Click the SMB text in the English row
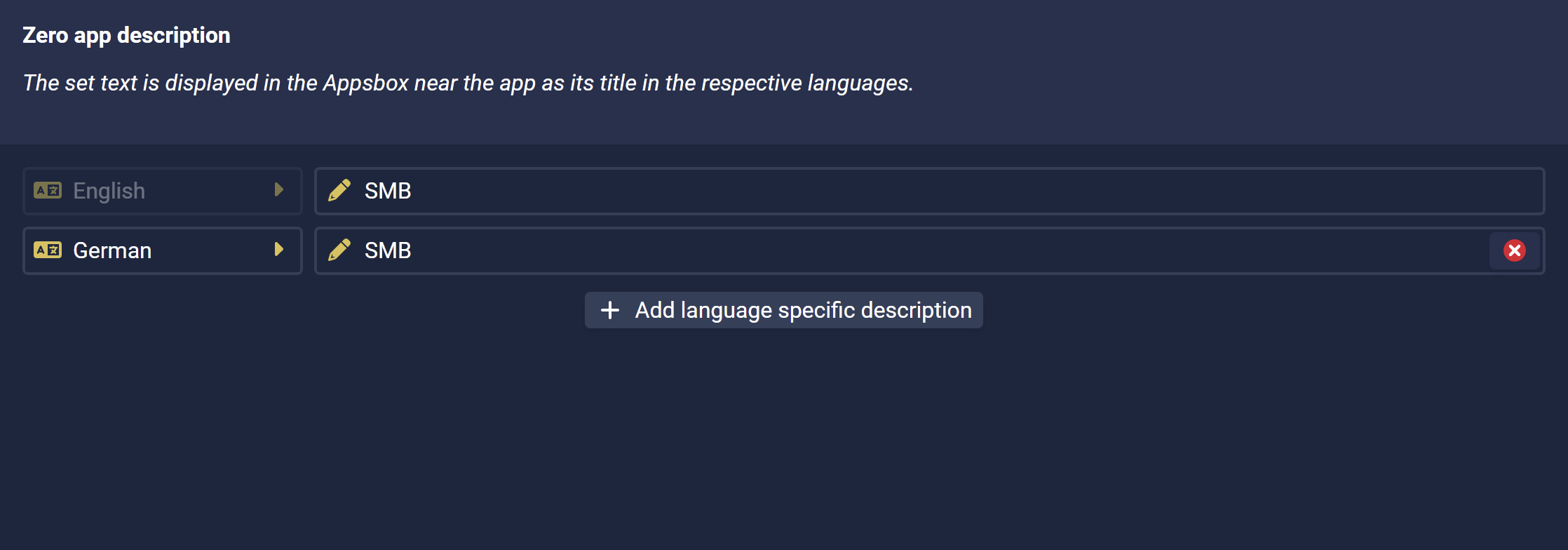This screenshot has height=550, width=1568. (388, 191)
